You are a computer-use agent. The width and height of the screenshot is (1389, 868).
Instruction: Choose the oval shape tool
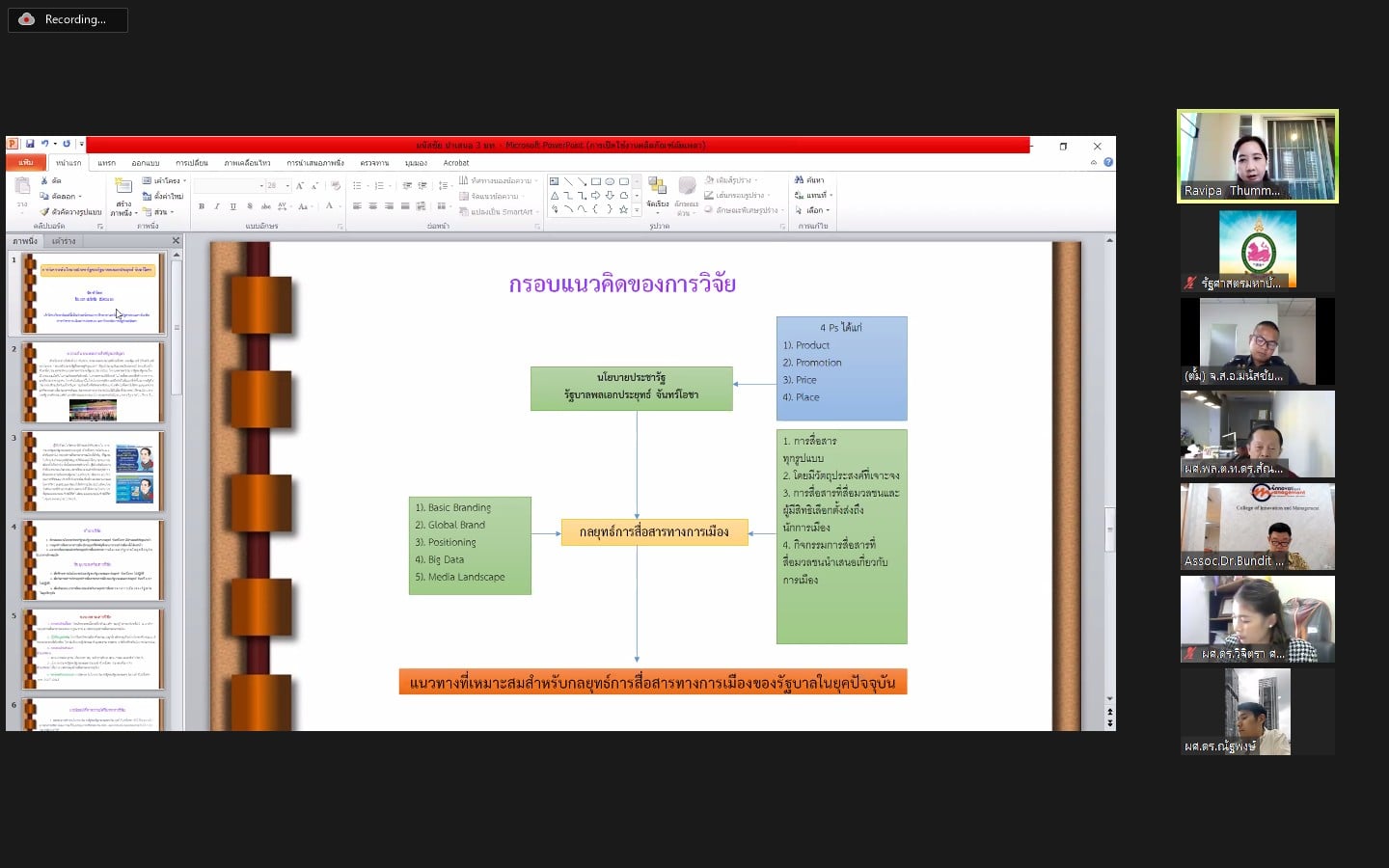point(610,181)
